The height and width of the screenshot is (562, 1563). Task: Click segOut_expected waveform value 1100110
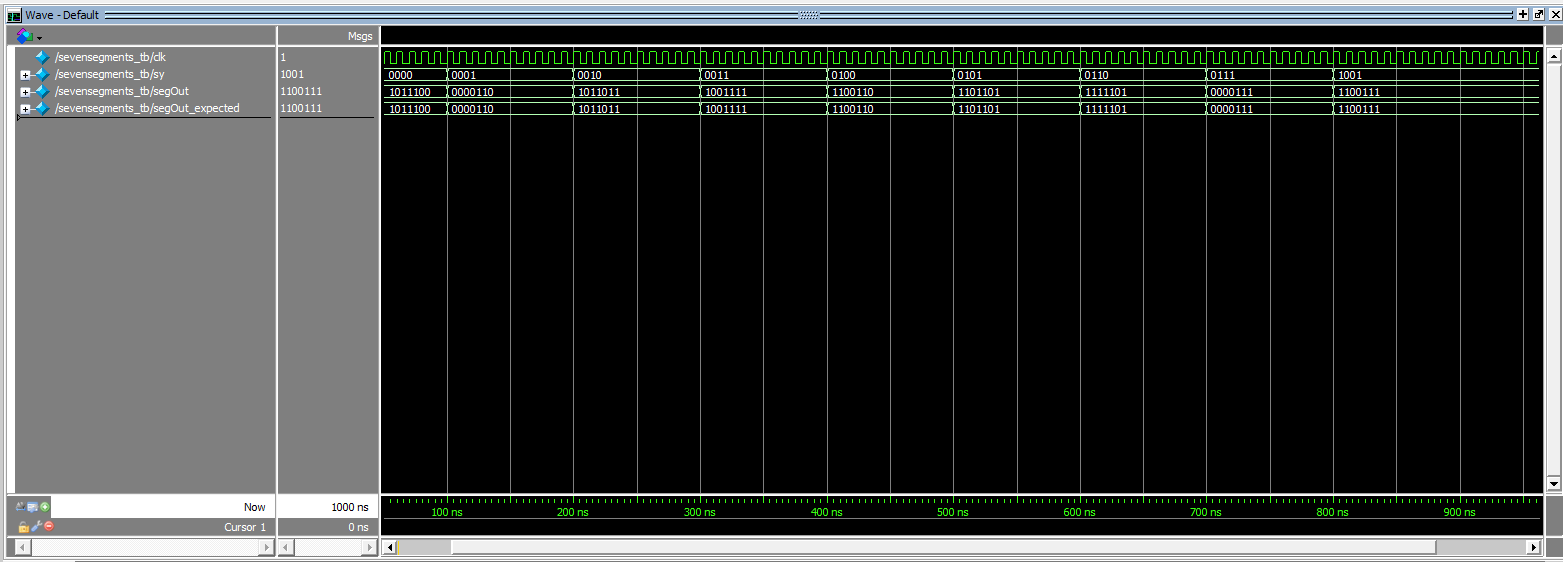pyautogui.click(x=853, y=109)
